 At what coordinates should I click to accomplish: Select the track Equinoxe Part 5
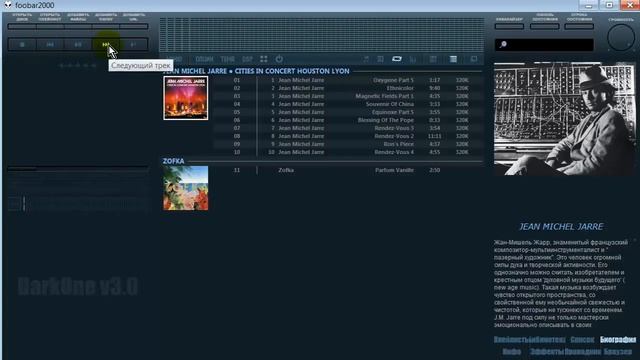coord(347,112)
